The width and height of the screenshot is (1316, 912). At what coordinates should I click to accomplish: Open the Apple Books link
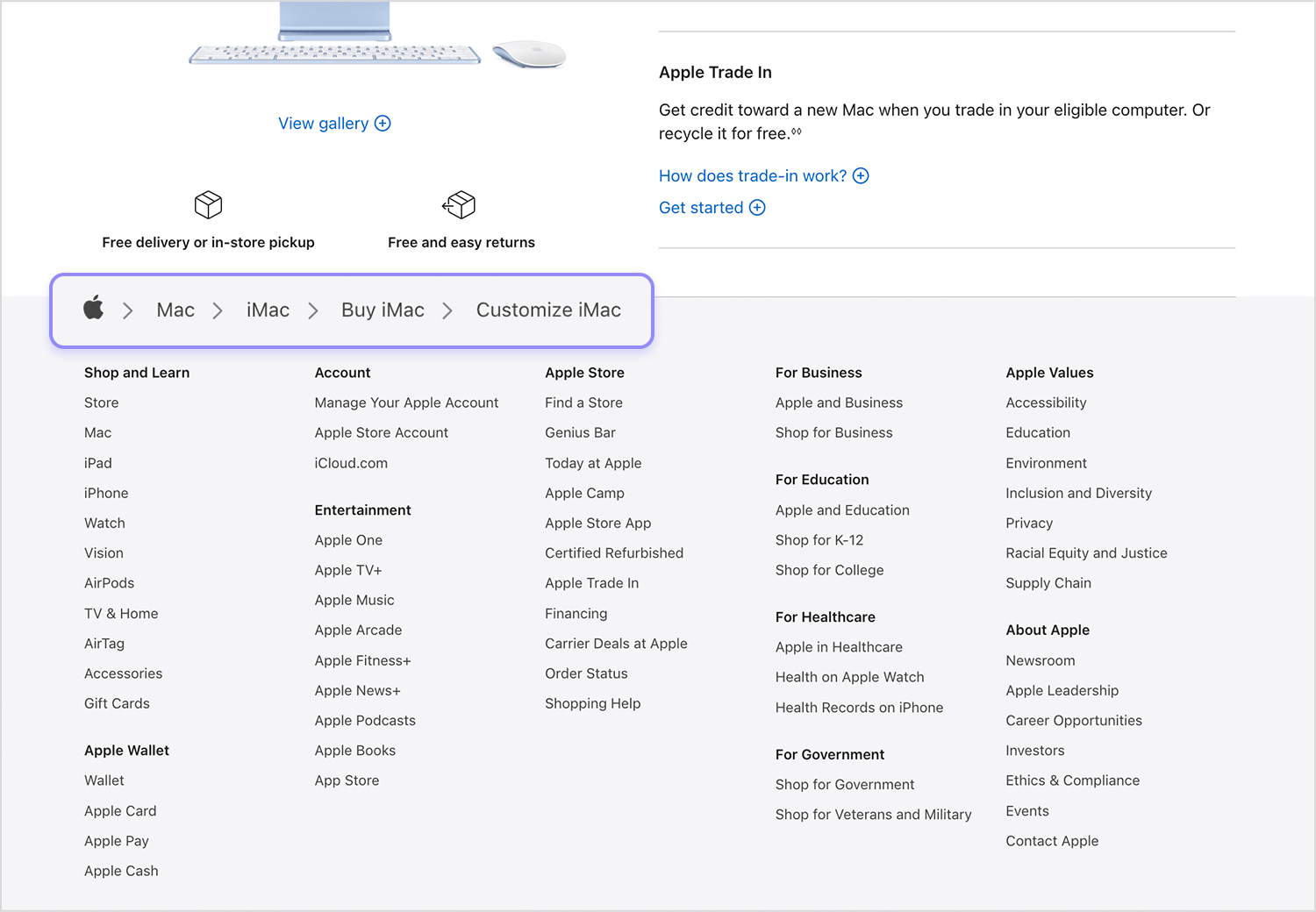[355, 751]
